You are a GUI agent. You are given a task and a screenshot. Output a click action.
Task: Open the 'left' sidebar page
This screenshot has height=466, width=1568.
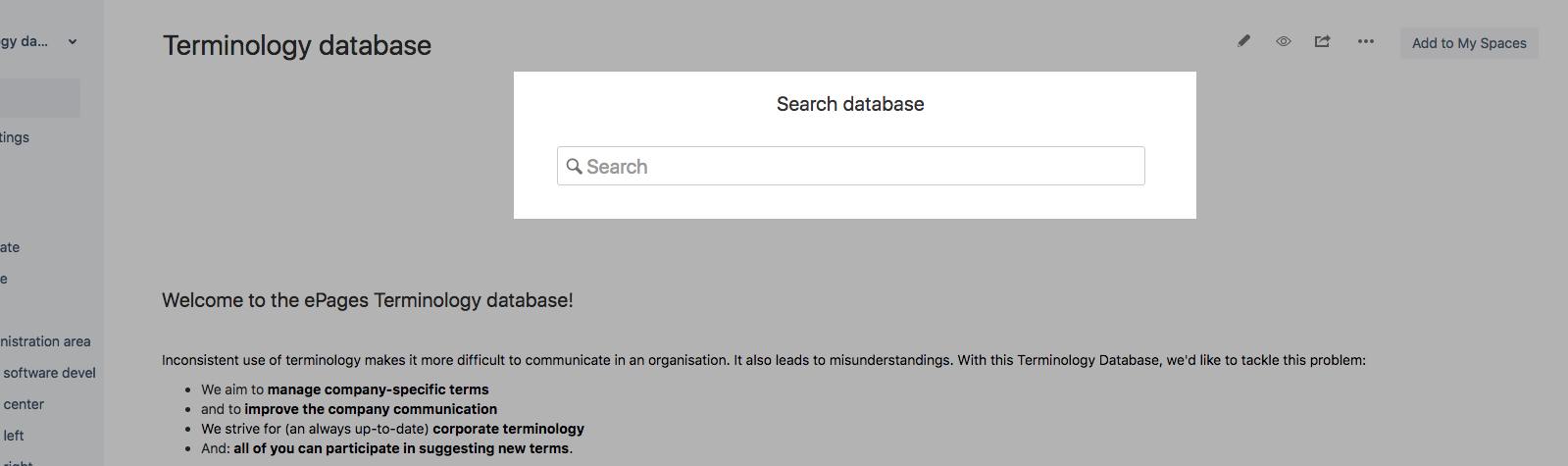[14, 436]
